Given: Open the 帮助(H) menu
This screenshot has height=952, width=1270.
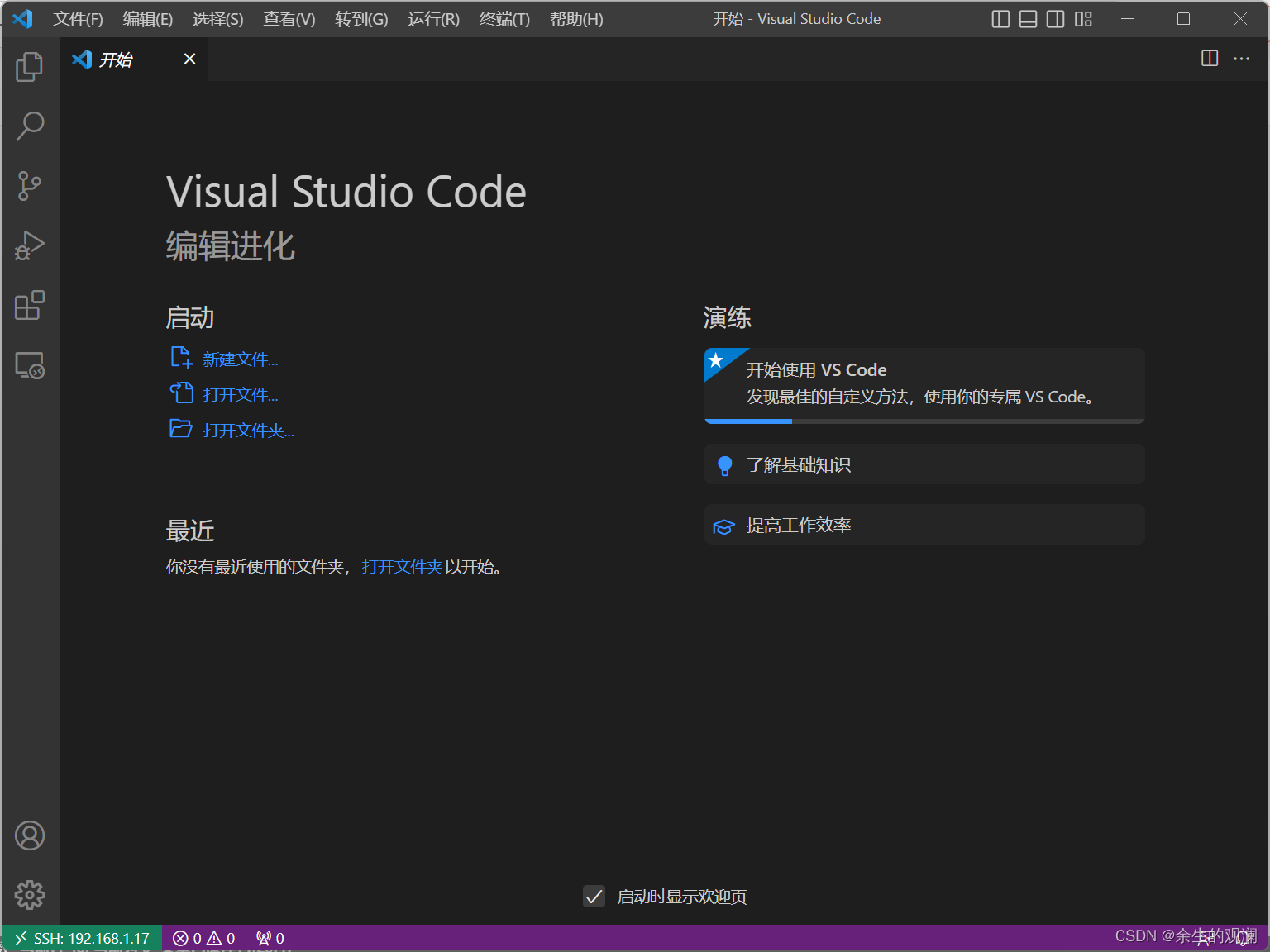Looking at the screenshot, I should pos(576,19).
